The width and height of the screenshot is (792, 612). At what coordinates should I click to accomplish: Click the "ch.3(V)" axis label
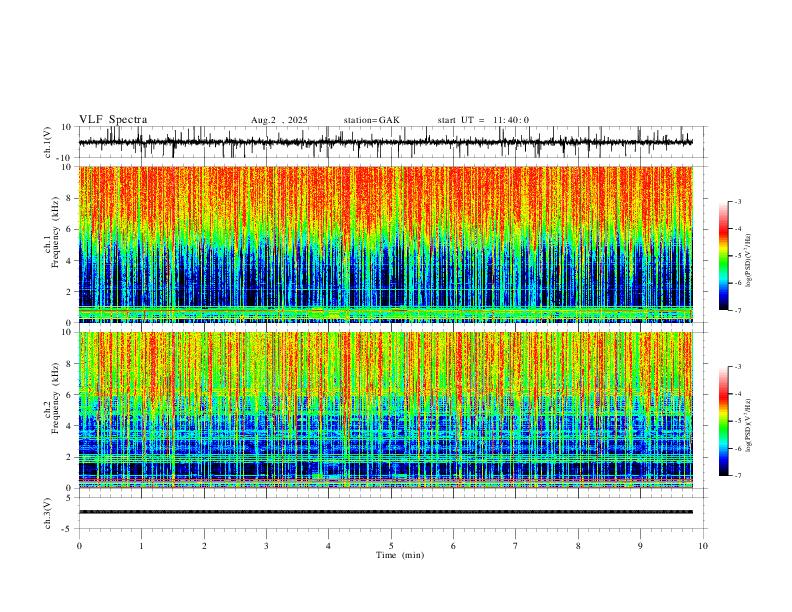click(48, 514)
